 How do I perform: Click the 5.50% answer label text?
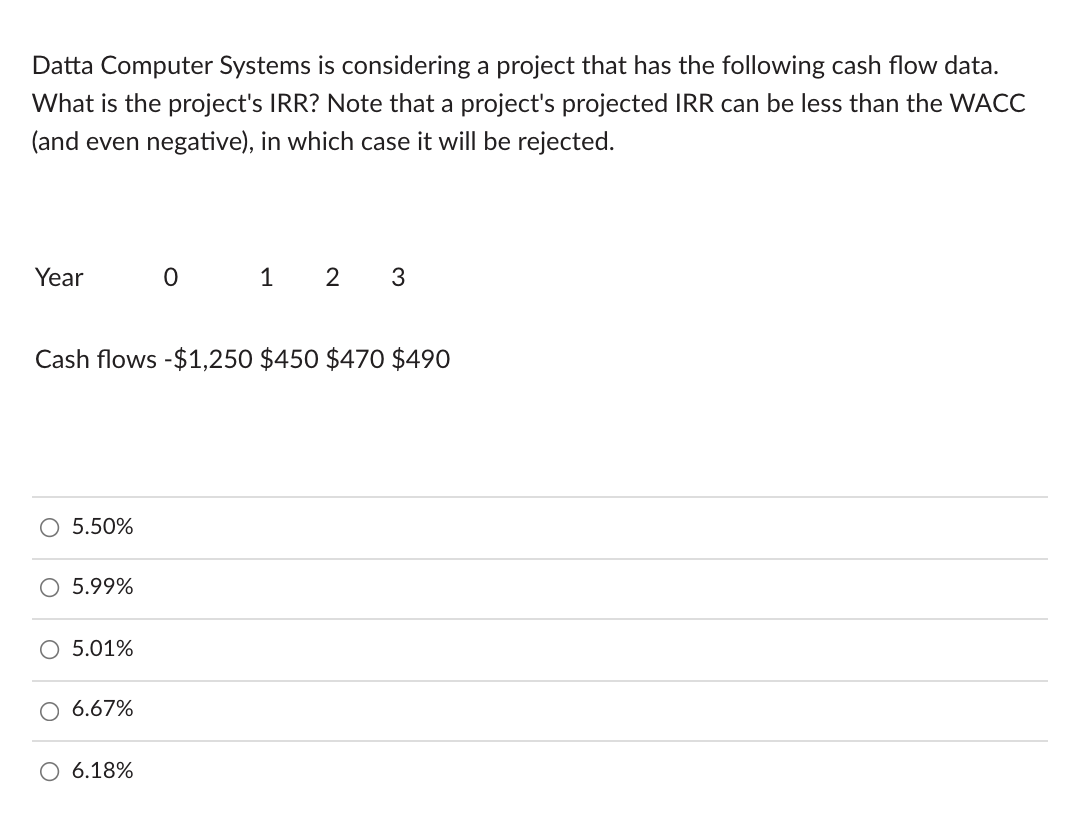(103, 527)
